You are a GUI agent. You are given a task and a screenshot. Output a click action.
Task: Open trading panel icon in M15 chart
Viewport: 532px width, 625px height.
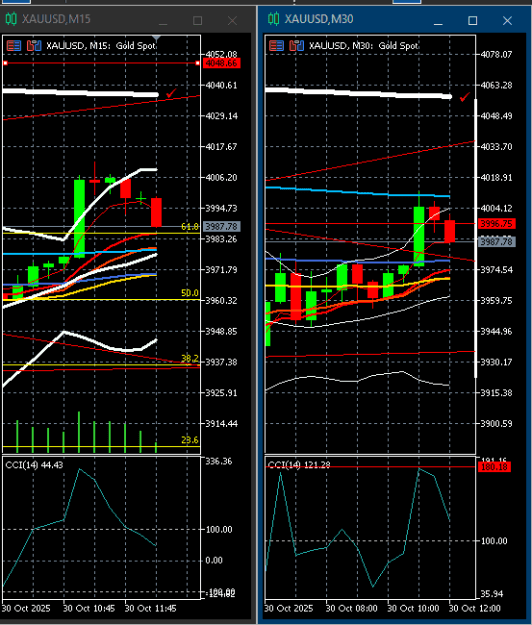pos(34,46)
